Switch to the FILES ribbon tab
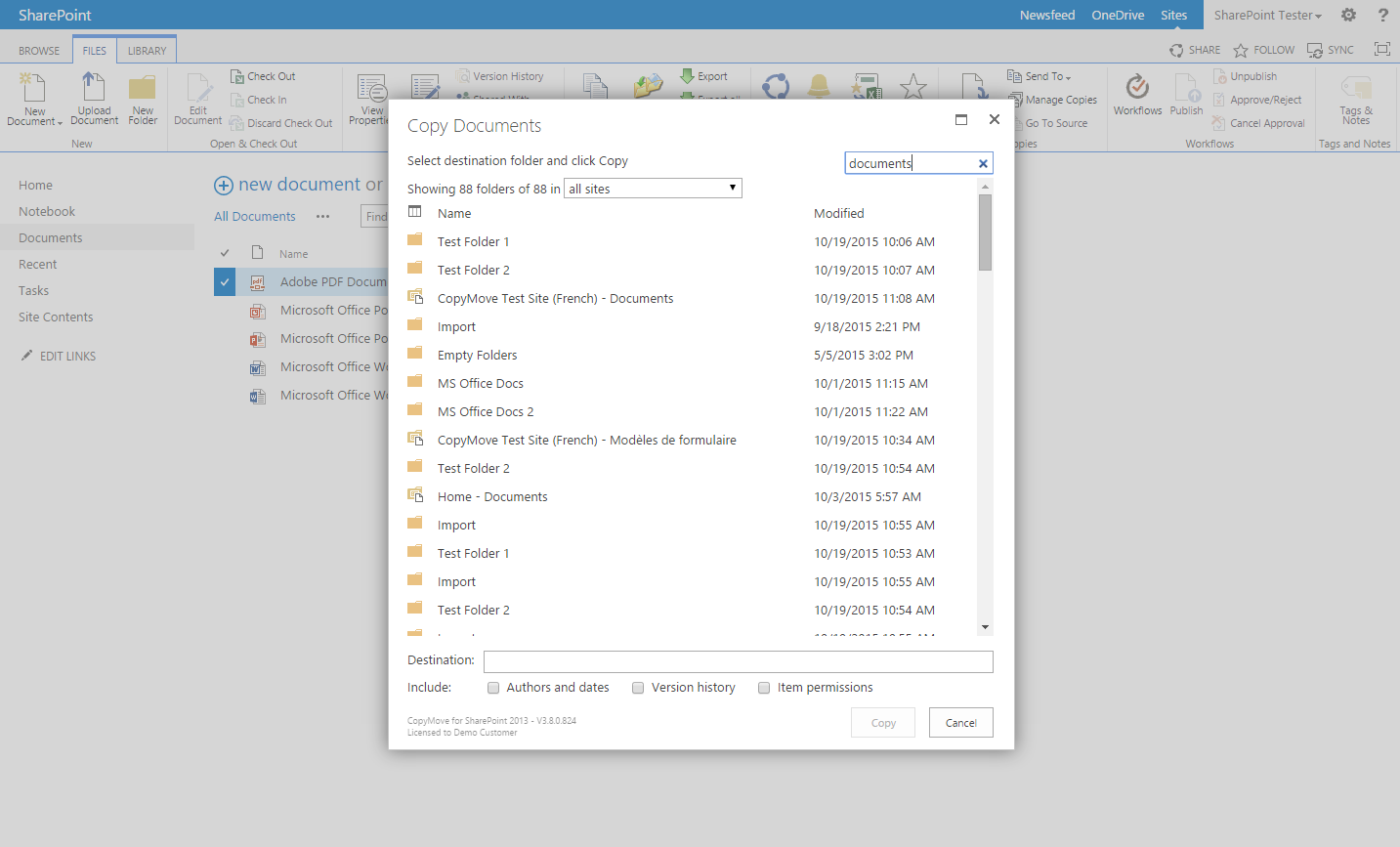 point(95,51)
